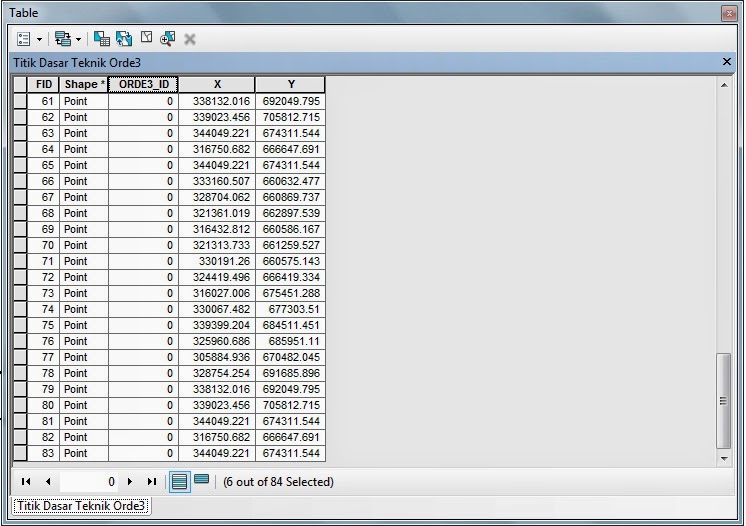Select the Y column header
Image resolution: width=746 pixels, height=526 pixels.
(x=291, y=84)
